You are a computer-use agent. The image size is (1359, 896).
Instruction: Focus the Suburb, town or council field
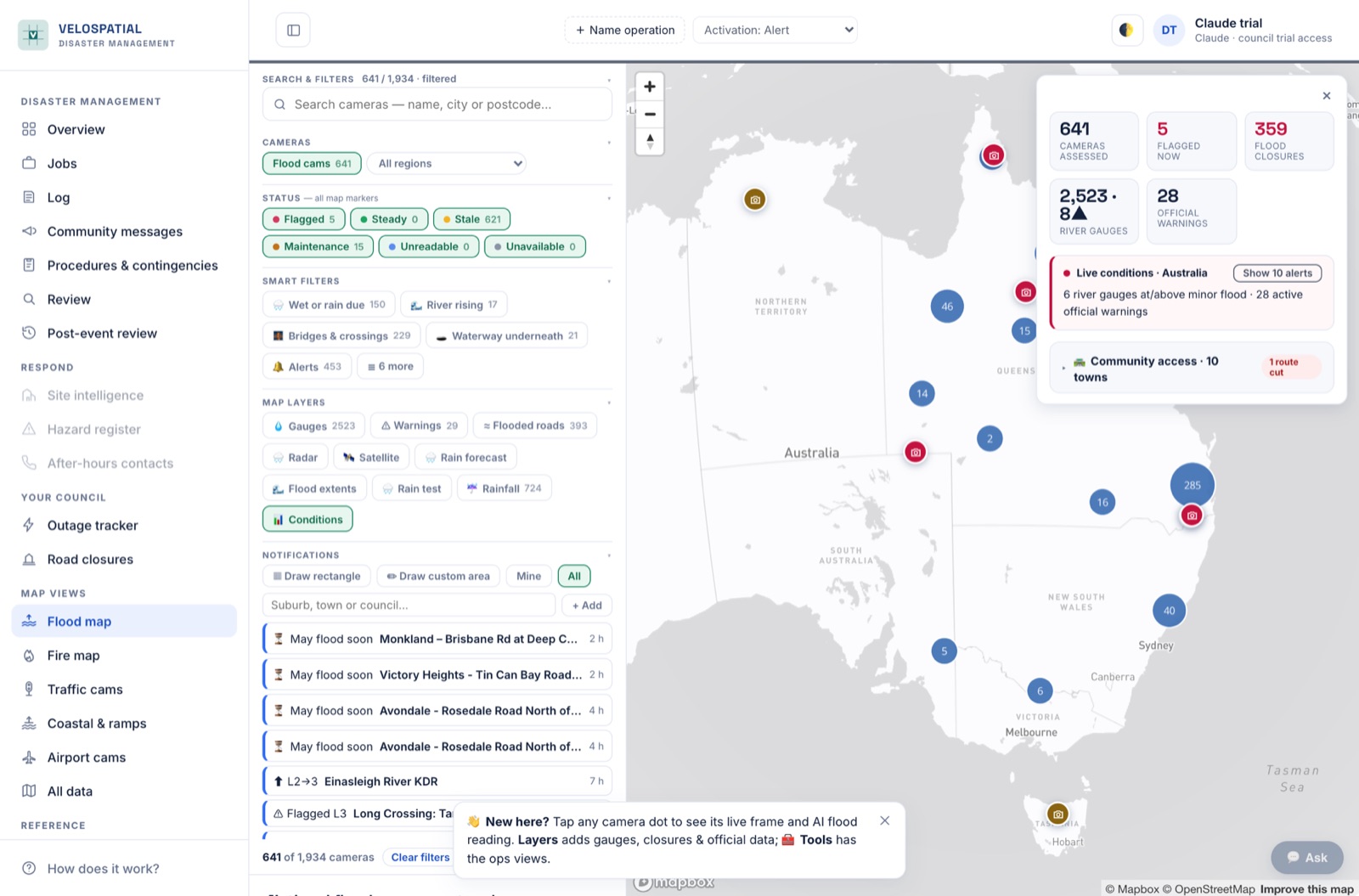[x=409, y=606]
